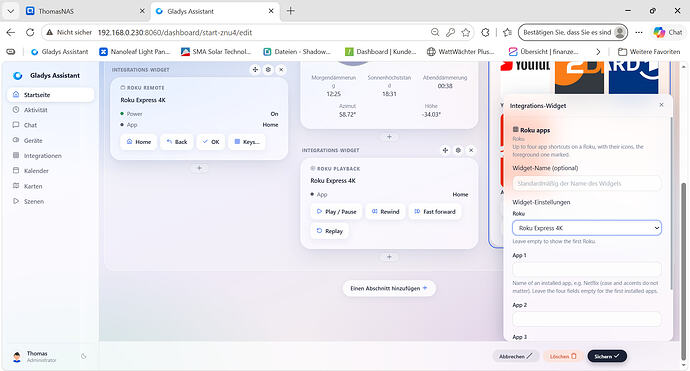Add widget below the sun position card
The height and width of the screenshot is (371, 690).
click(x=389, y=137)
